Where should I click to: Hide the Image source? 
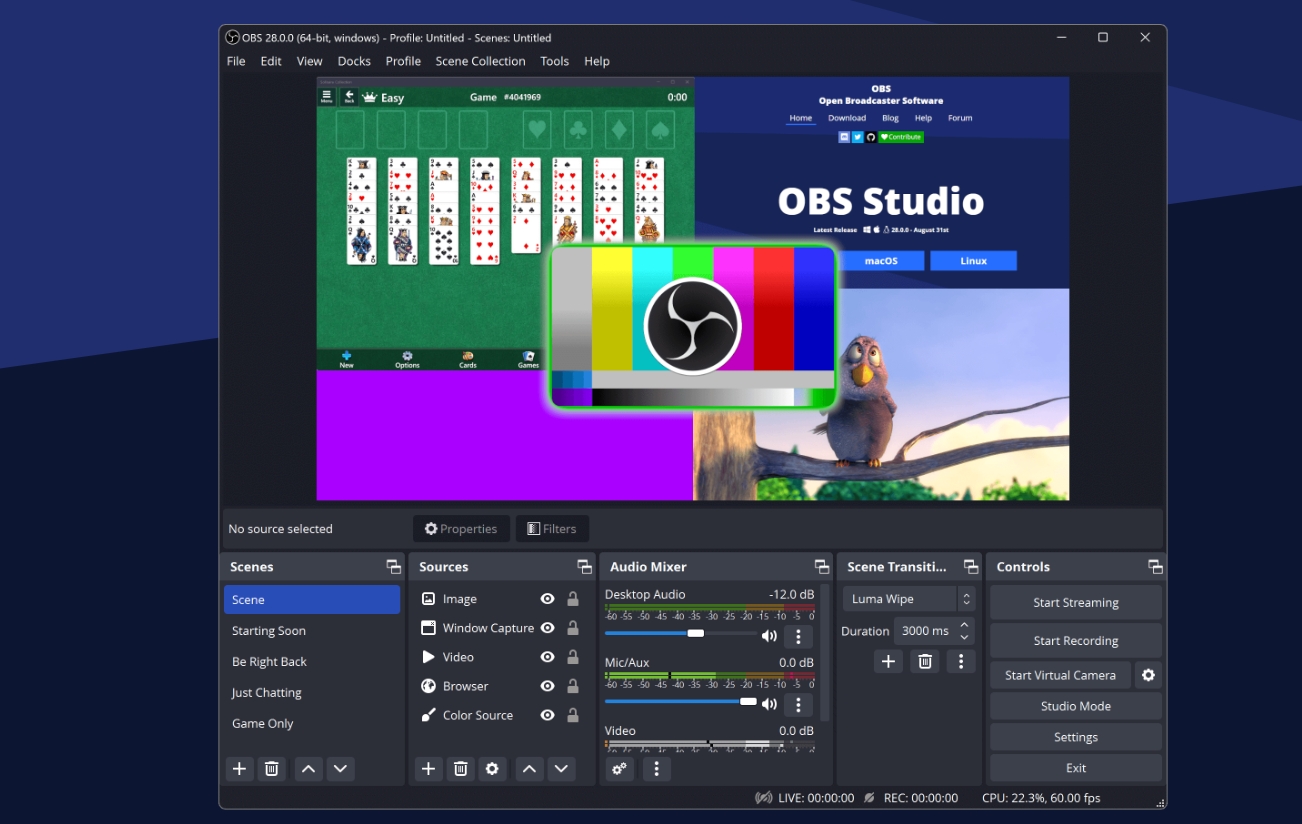click(547, 599)
